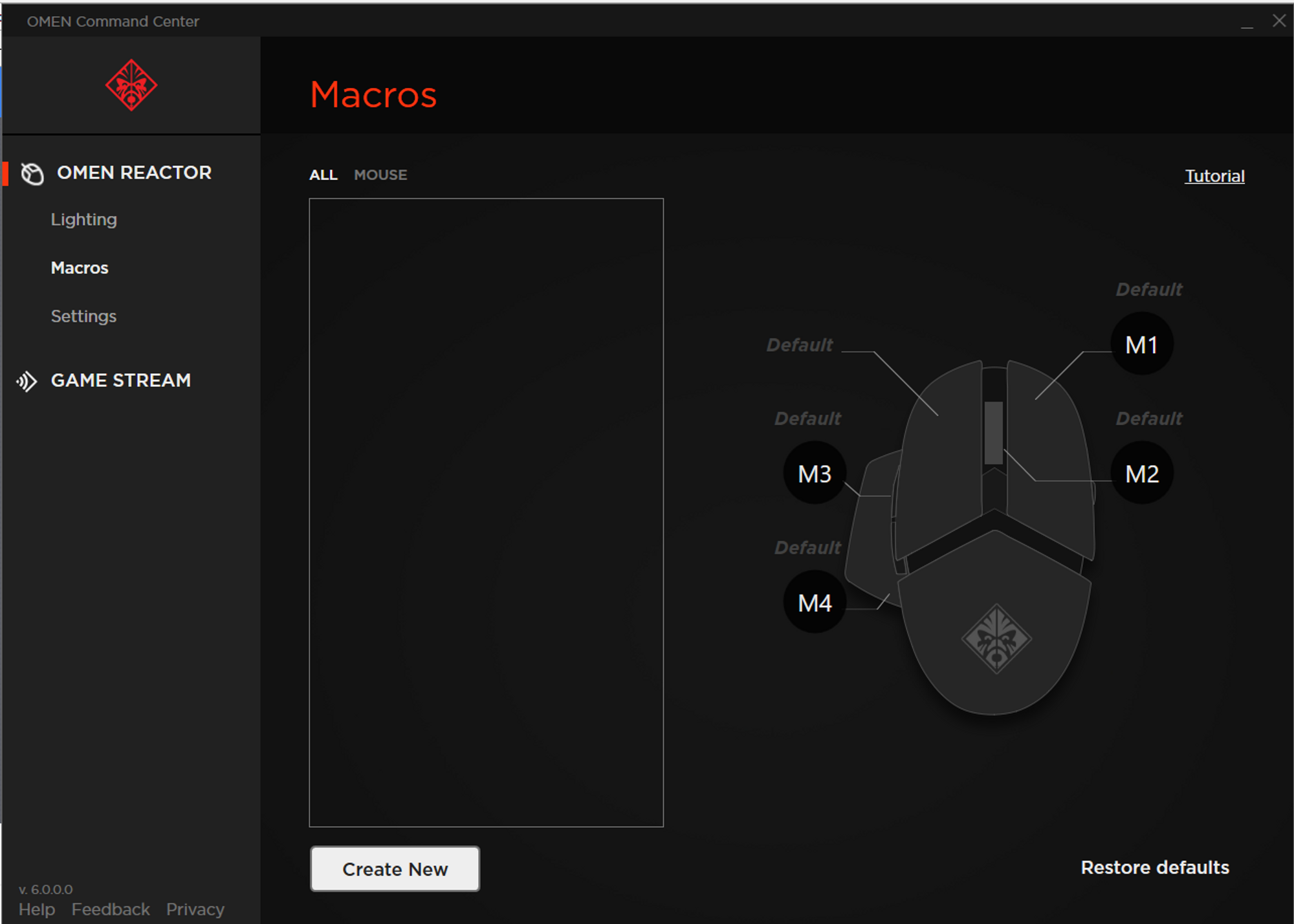The image size is (1294, 924).
Task: Click the Game Stream arrow icon
Action: click(27, 381)
